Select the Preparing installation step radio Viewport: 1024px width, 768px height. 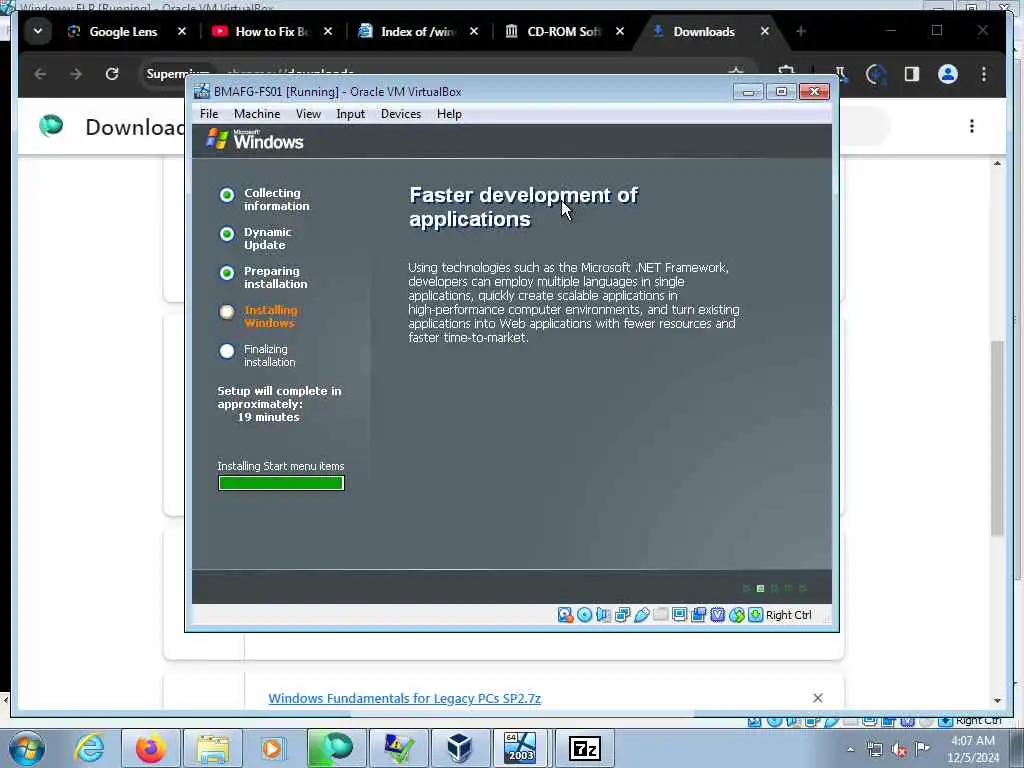[227, 273]
